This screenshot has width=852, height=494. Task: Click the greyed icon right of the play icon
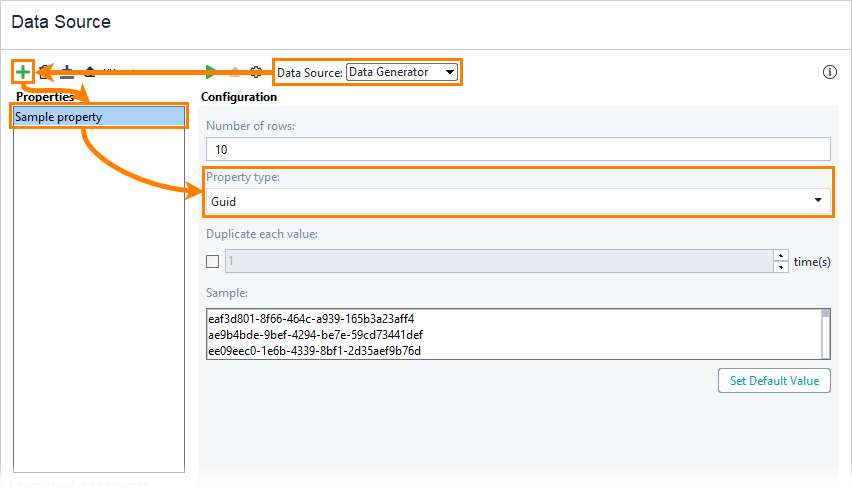(x=234, y=72)
